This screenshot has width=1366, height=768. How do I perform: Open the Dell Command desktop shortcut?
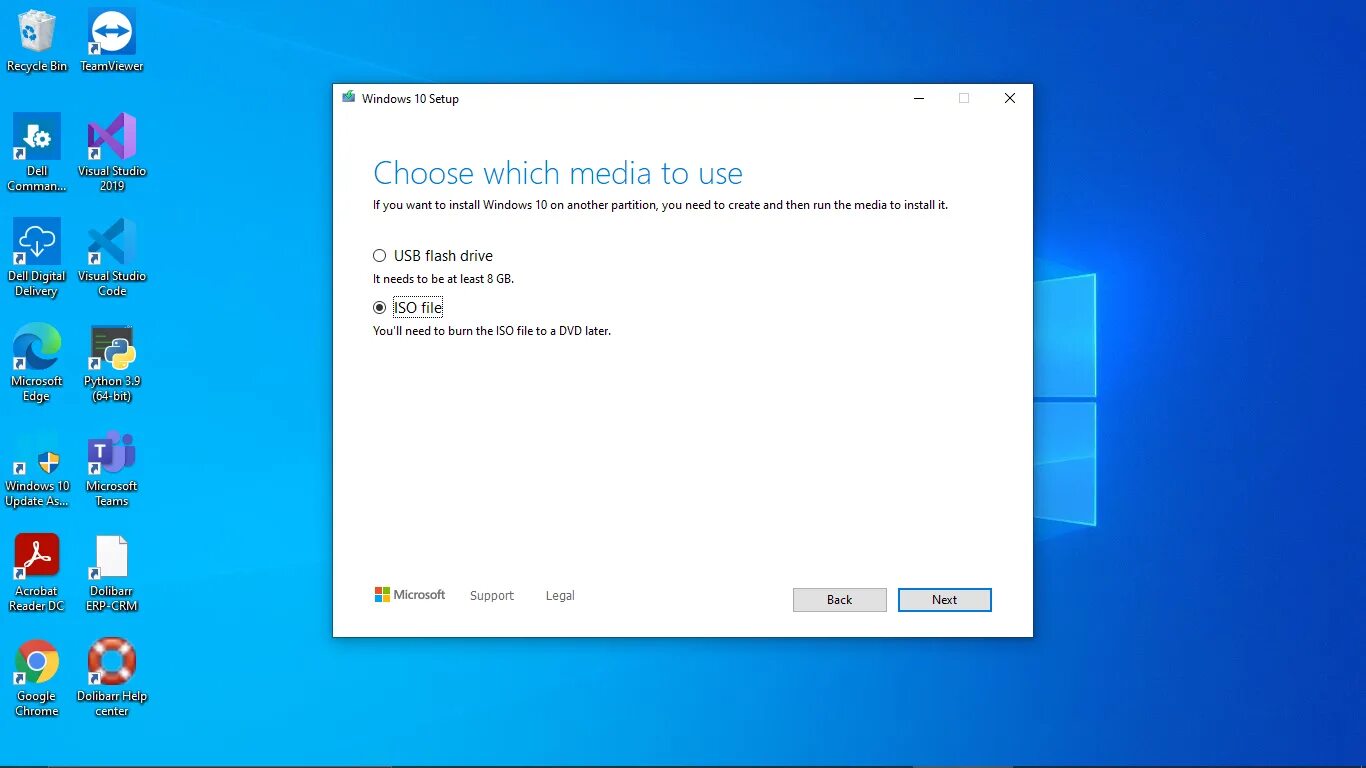pyautogui.click(x=37, y=153)
